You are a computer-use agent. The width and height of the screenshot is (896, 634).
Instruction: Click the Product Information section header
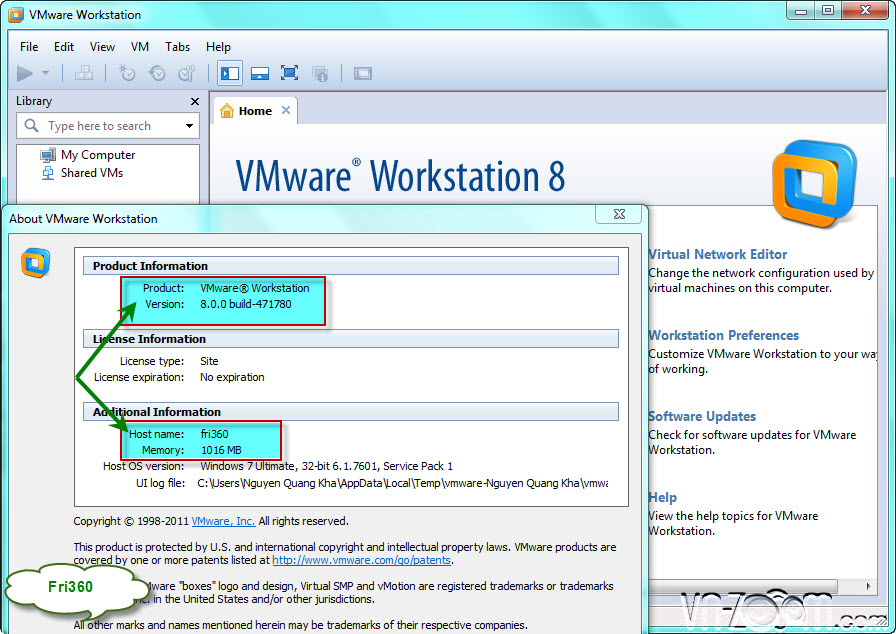click(x=351, y=266)
